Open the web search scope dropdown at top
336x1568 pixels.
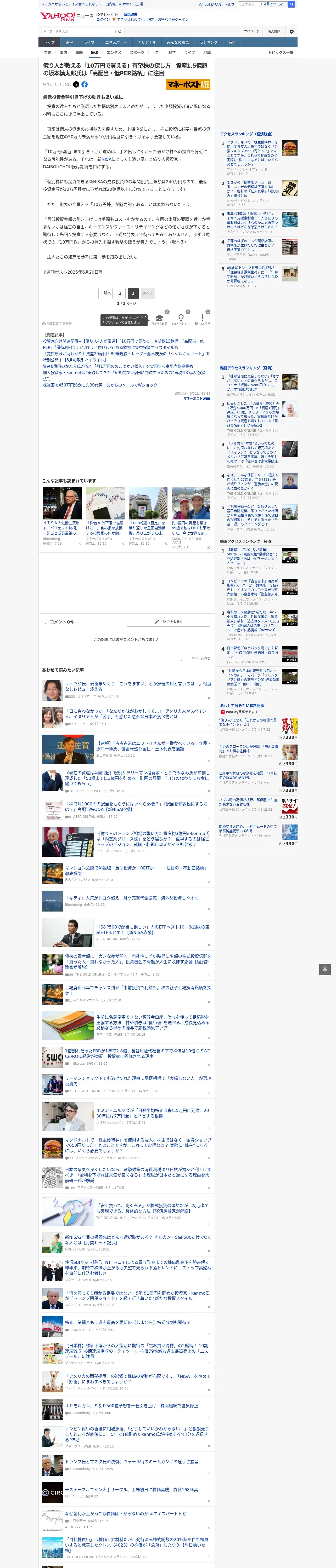click(x=273, y=4)
